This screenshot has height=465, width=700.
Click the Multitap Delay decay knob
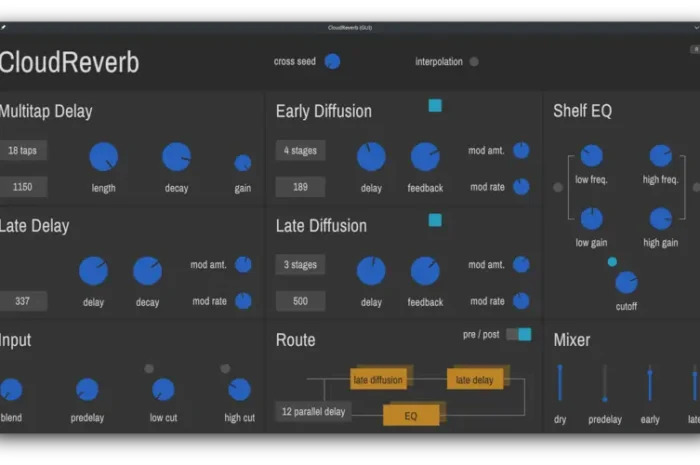pos(176,156)
